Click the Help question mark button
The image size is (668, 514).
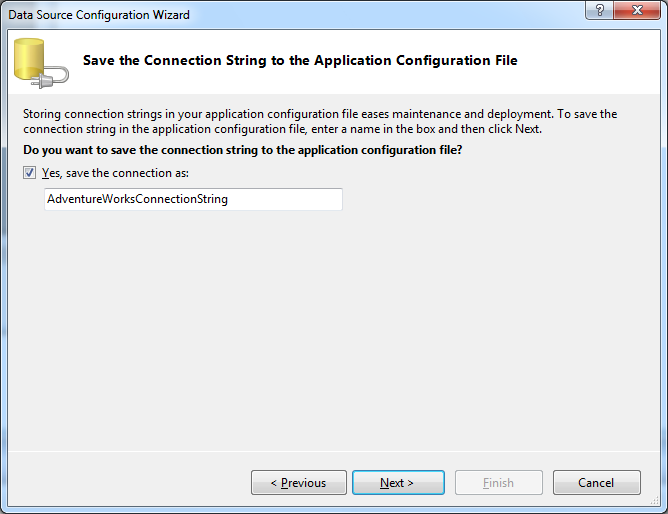(x=599, y=9)
